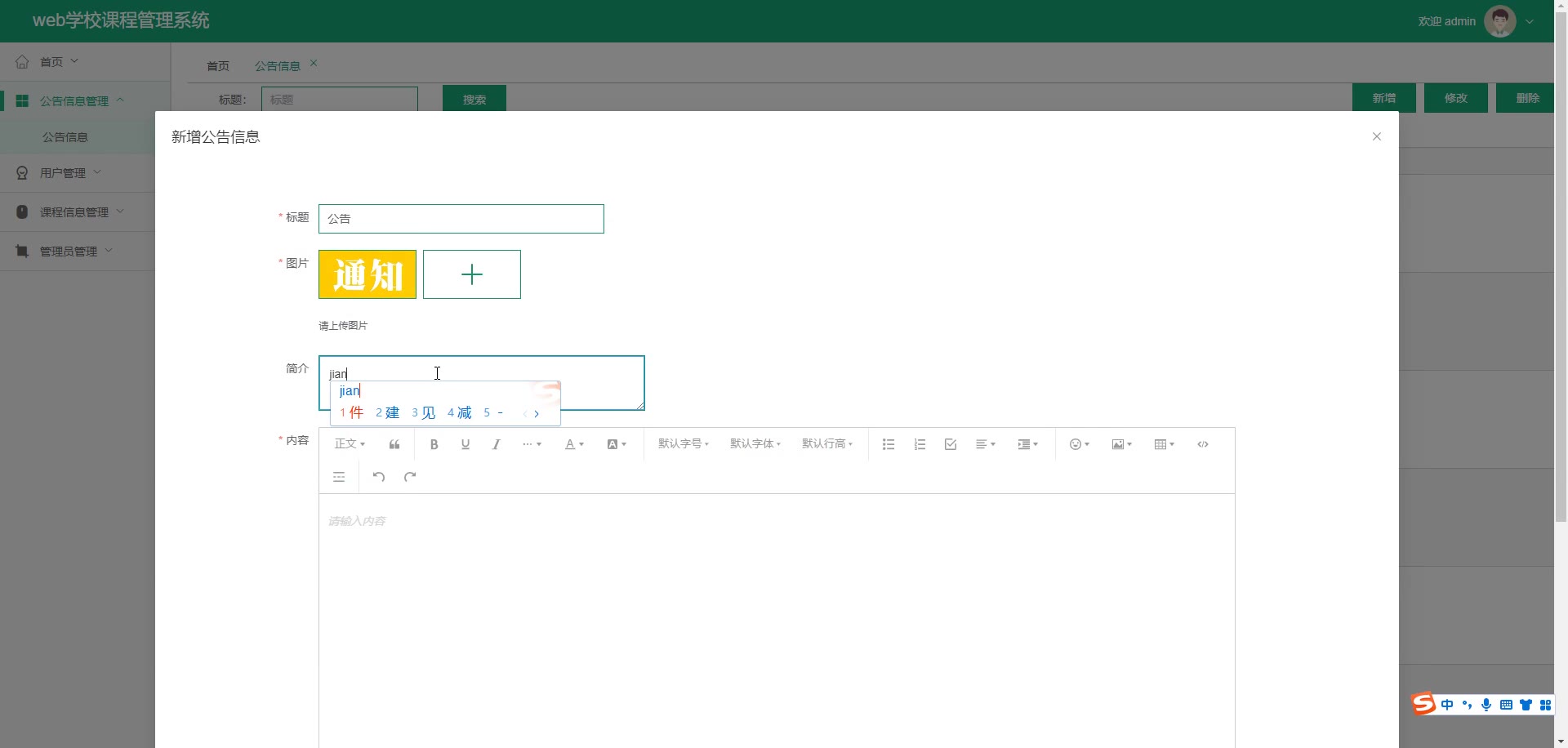The image size is (1568, 748).
Task: Click the Sogou input method logo
Action: [1423, 704]
